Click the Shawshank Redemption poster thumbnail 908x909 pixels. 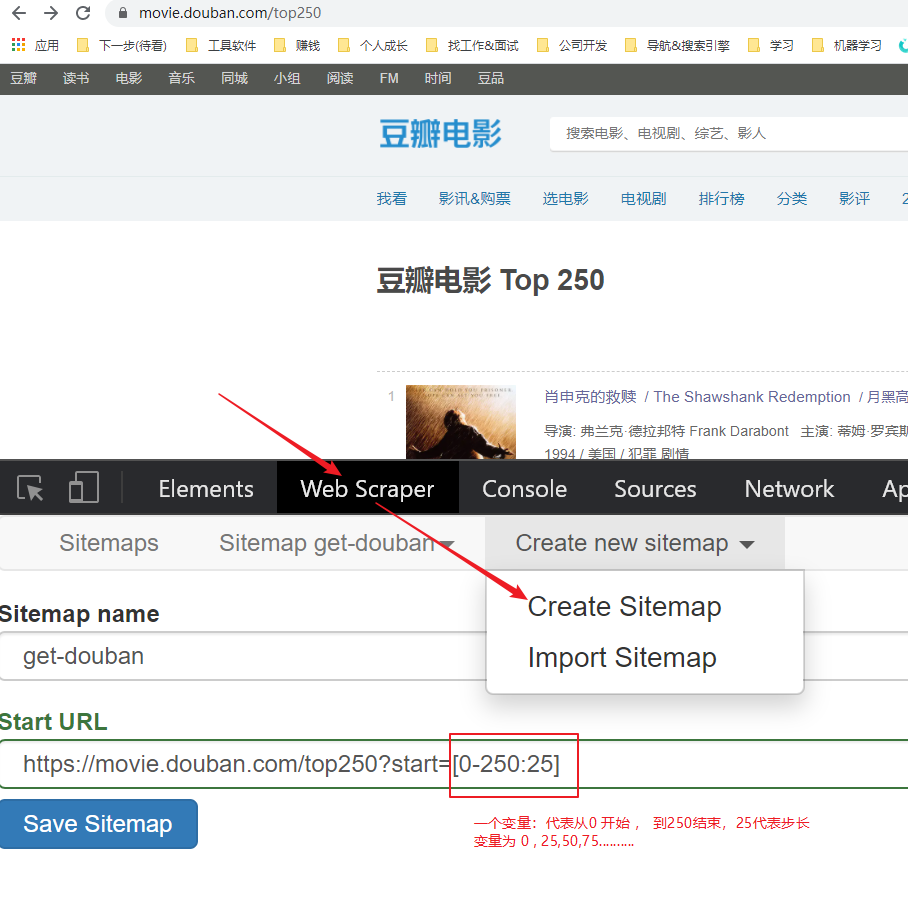461,422
